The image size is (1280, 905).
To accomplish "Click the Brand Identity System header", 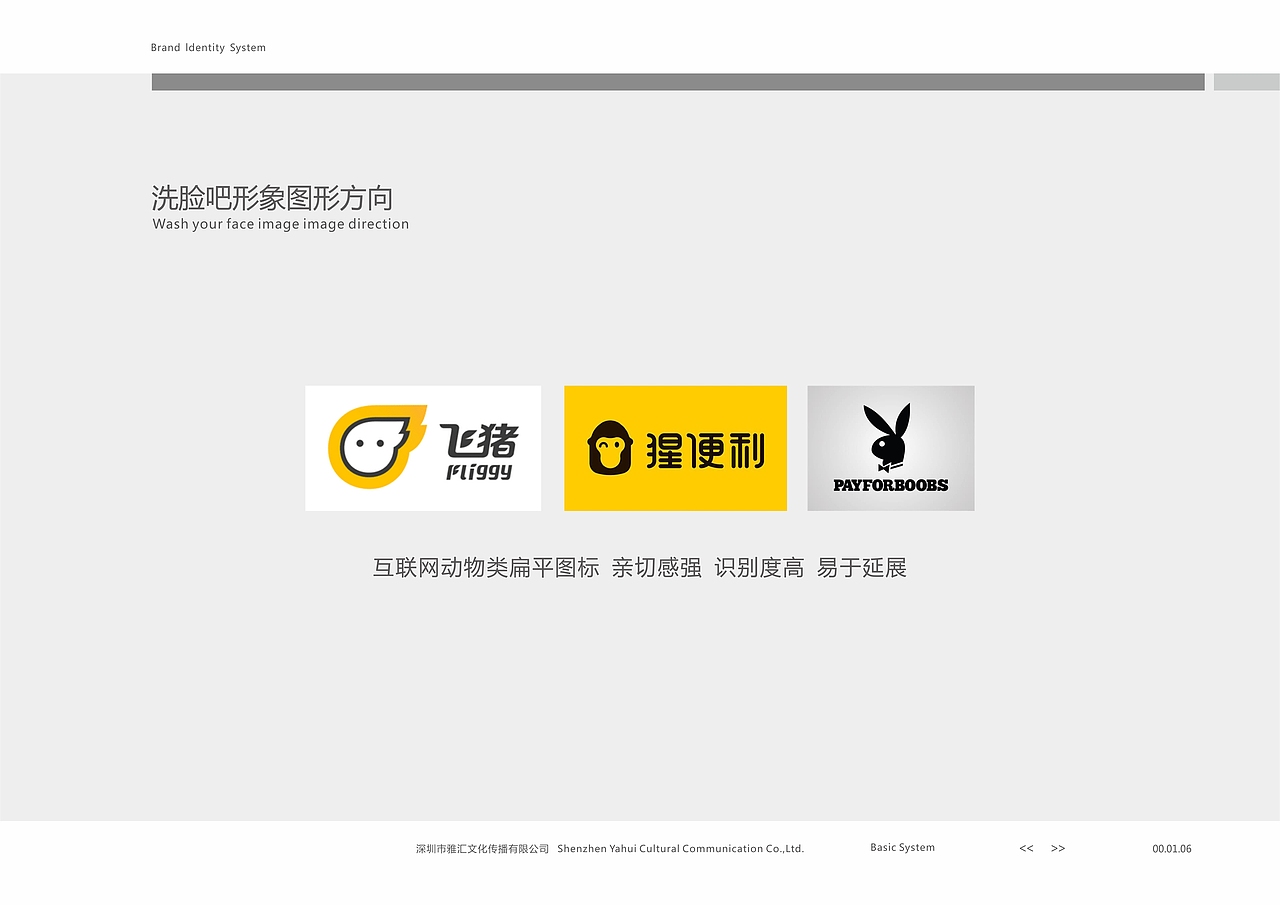I will tap(208, 47).
